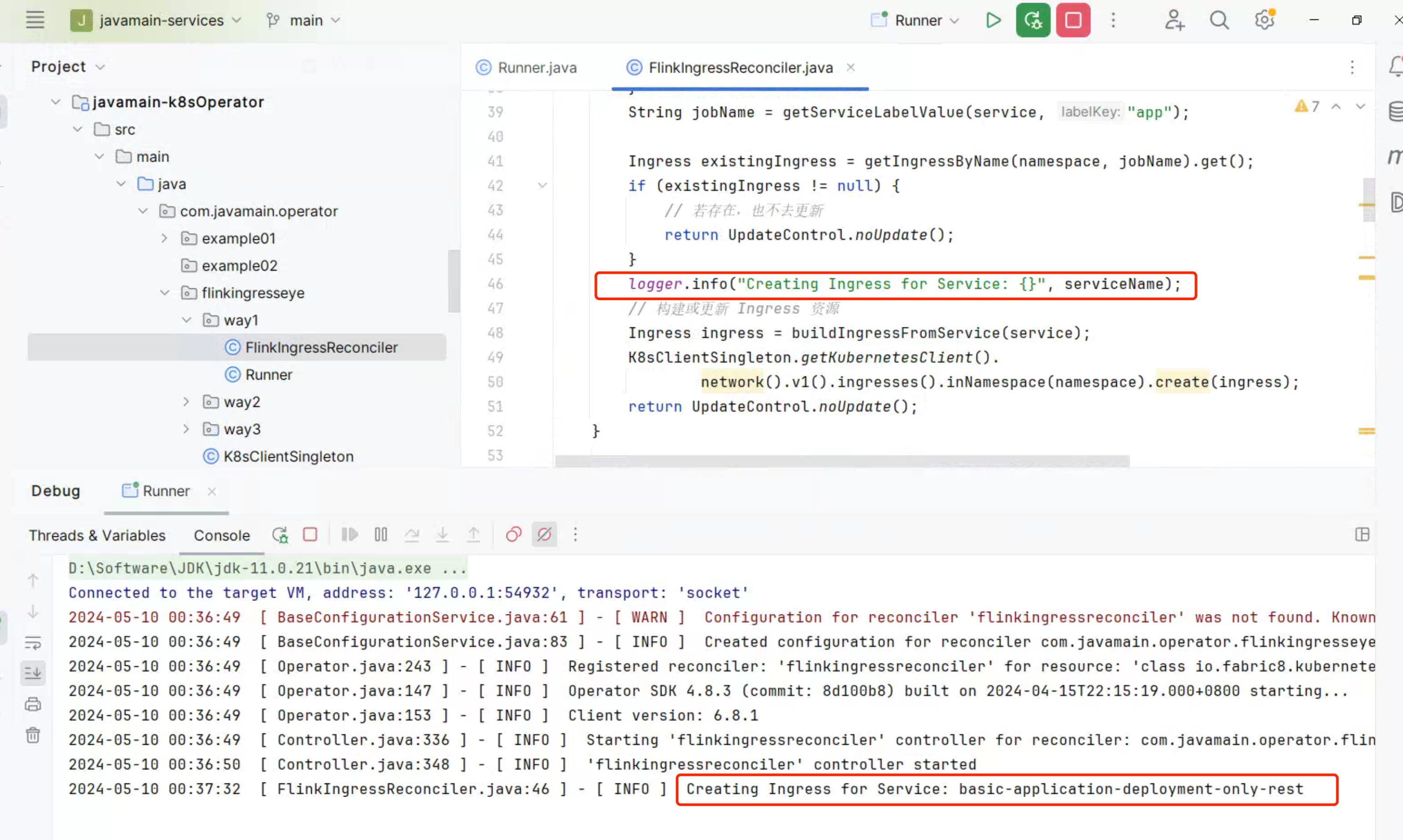
Task: Click Step Out debug icon
Action: point(474,535)
